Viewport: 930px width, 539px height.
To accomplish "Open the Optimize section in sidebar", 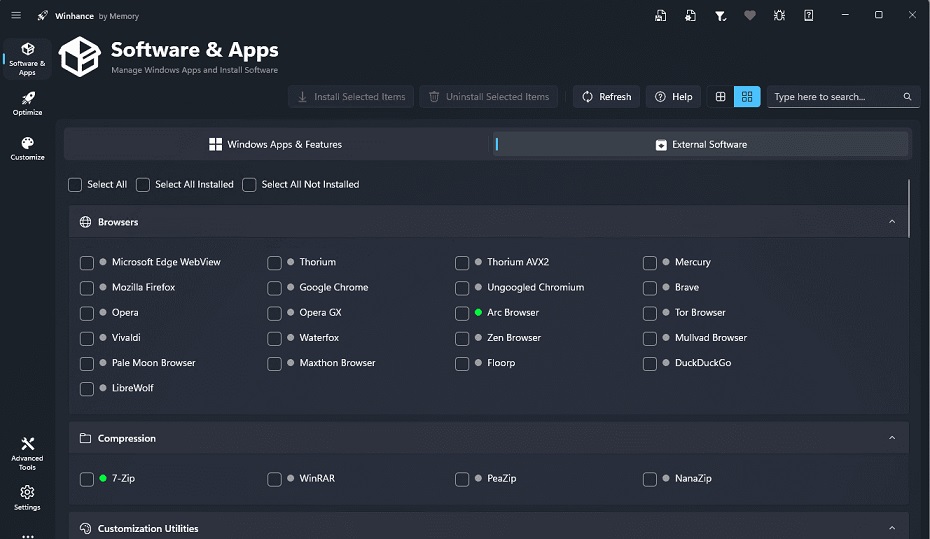I will 28,103.
